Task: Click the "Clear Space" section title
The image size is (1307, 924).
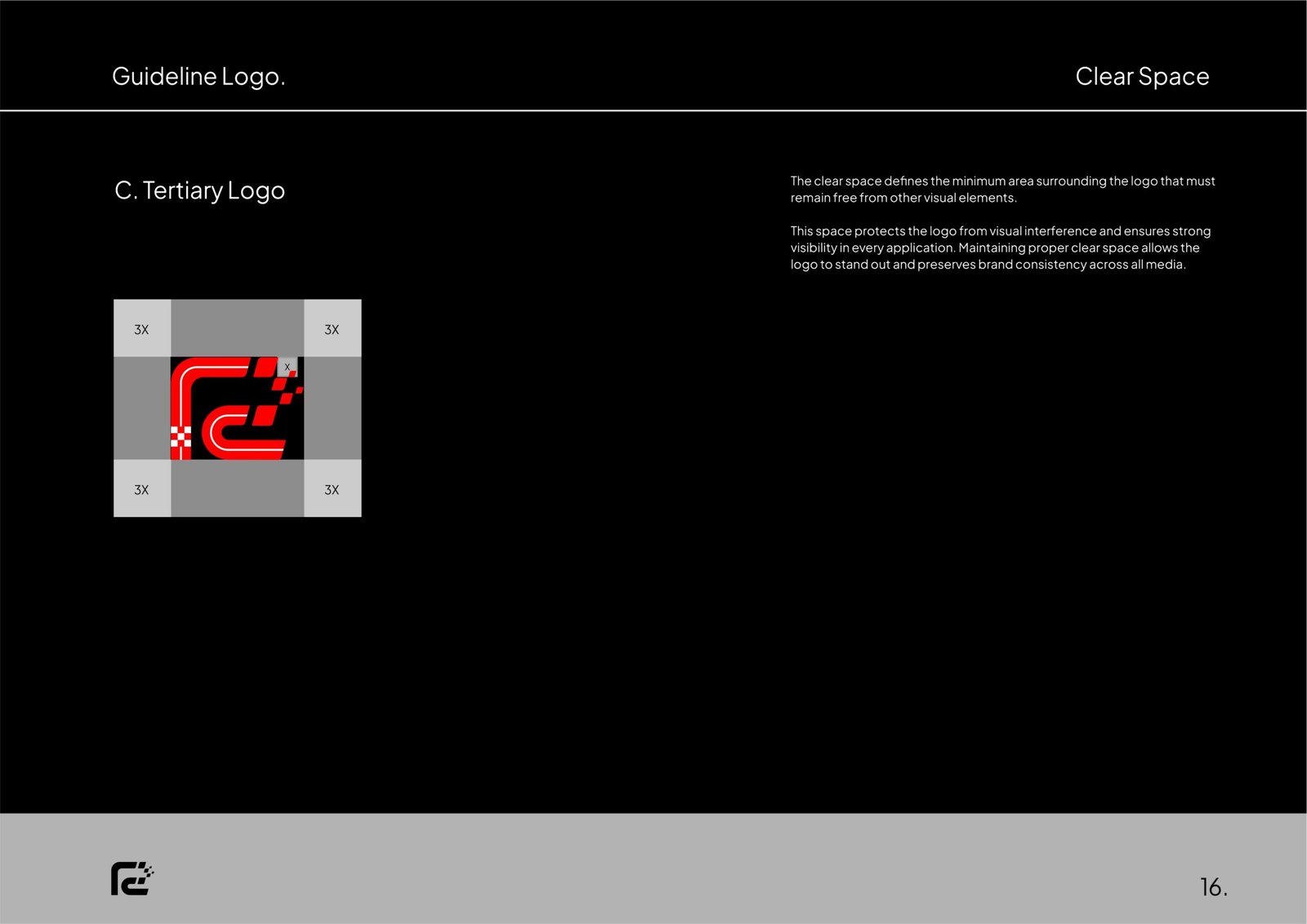Action: (1141, 76)
